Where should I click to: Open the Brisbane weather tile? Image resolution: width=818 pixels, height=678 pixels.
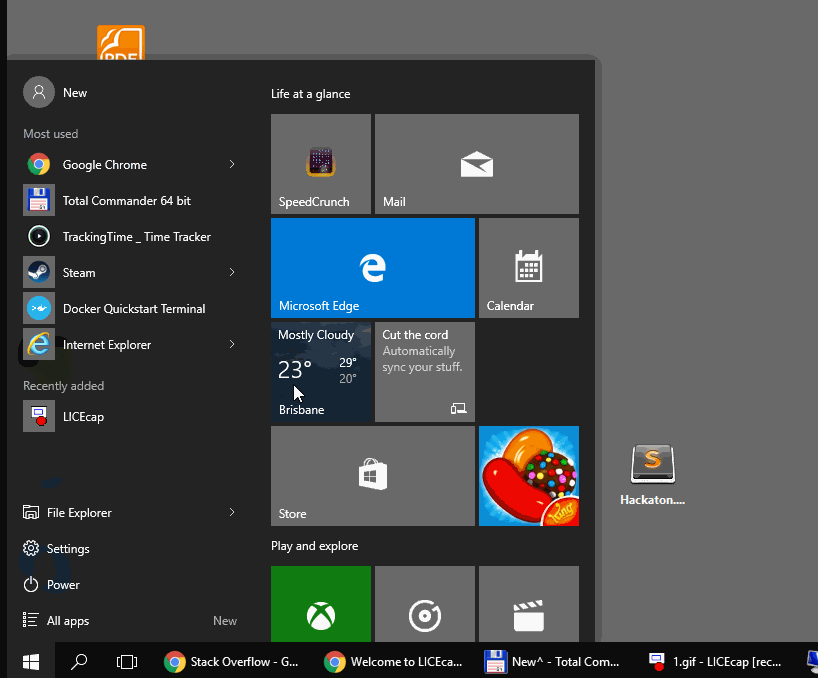[x=320, y=371]
